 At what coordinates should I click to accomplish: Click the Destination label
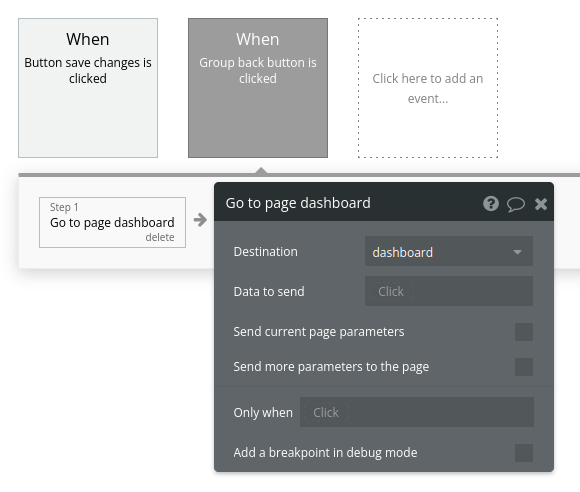266,252
